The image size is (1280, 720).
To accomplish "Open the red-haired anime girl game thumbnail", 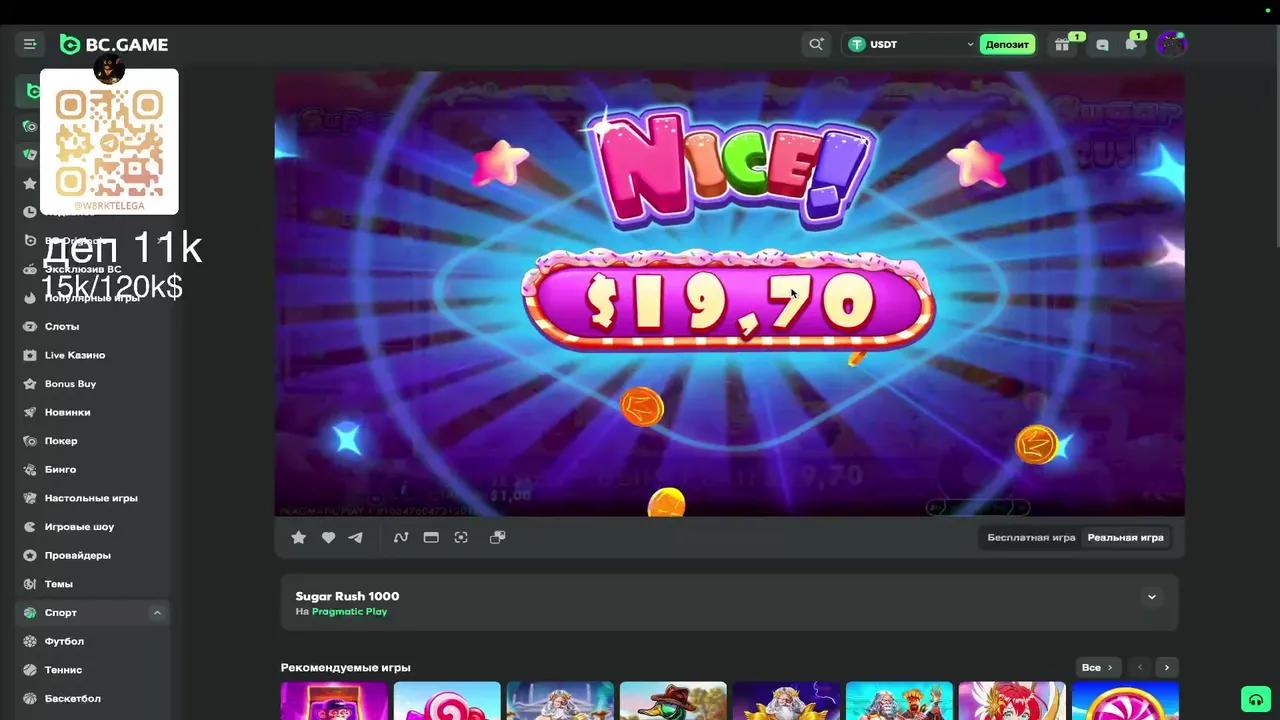I will click(1012, 701).
